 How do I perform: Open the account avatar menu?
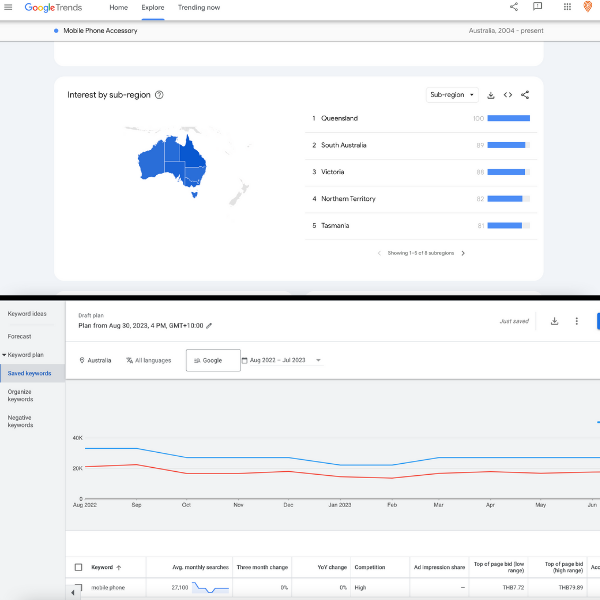click(588, 7)
